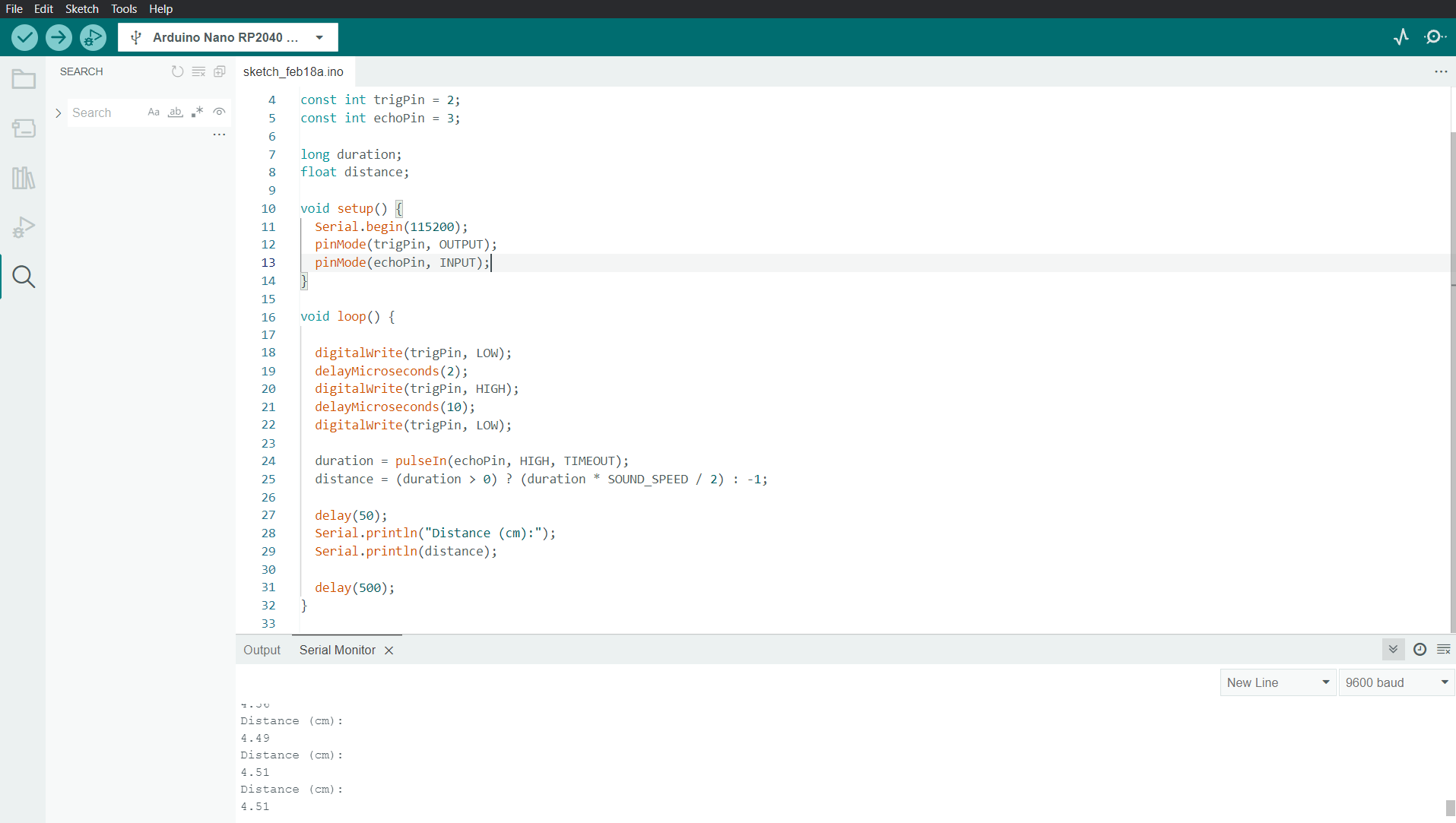Switch to the Output tab

click(262, 650)
